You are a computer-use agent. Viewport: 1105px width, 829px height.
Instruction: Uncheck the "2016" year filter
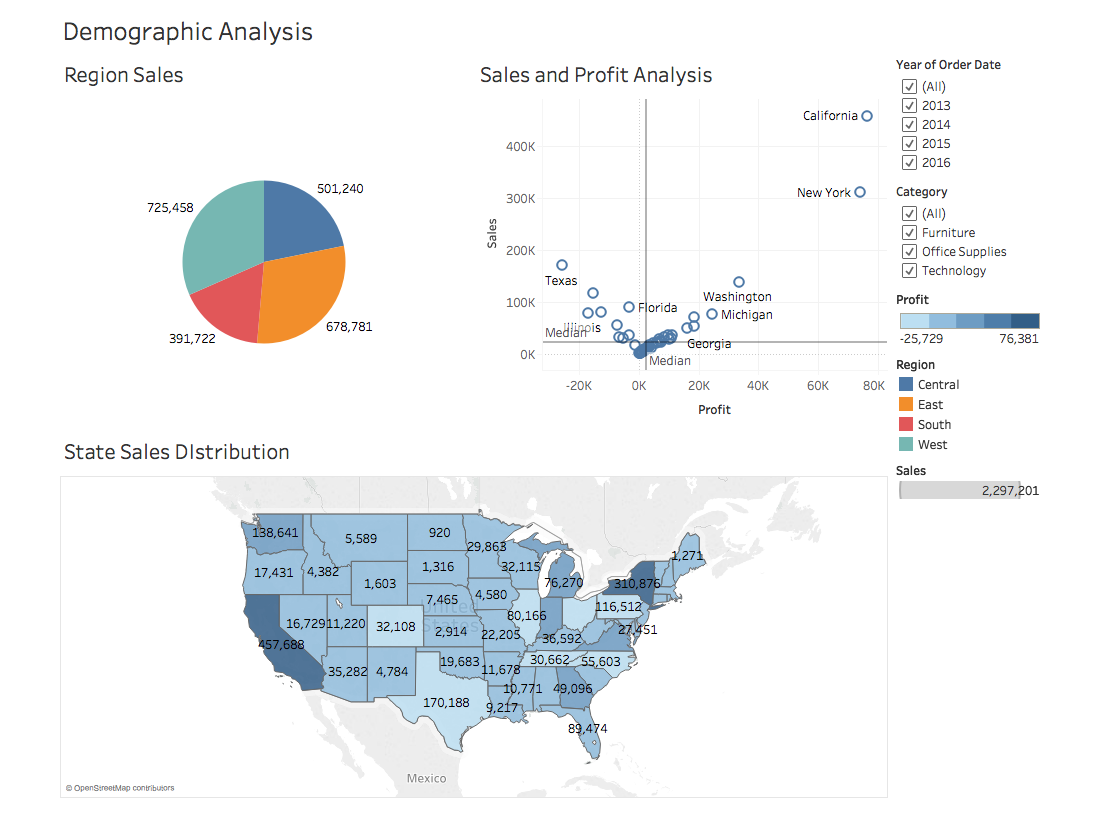[x=910, y=162]
